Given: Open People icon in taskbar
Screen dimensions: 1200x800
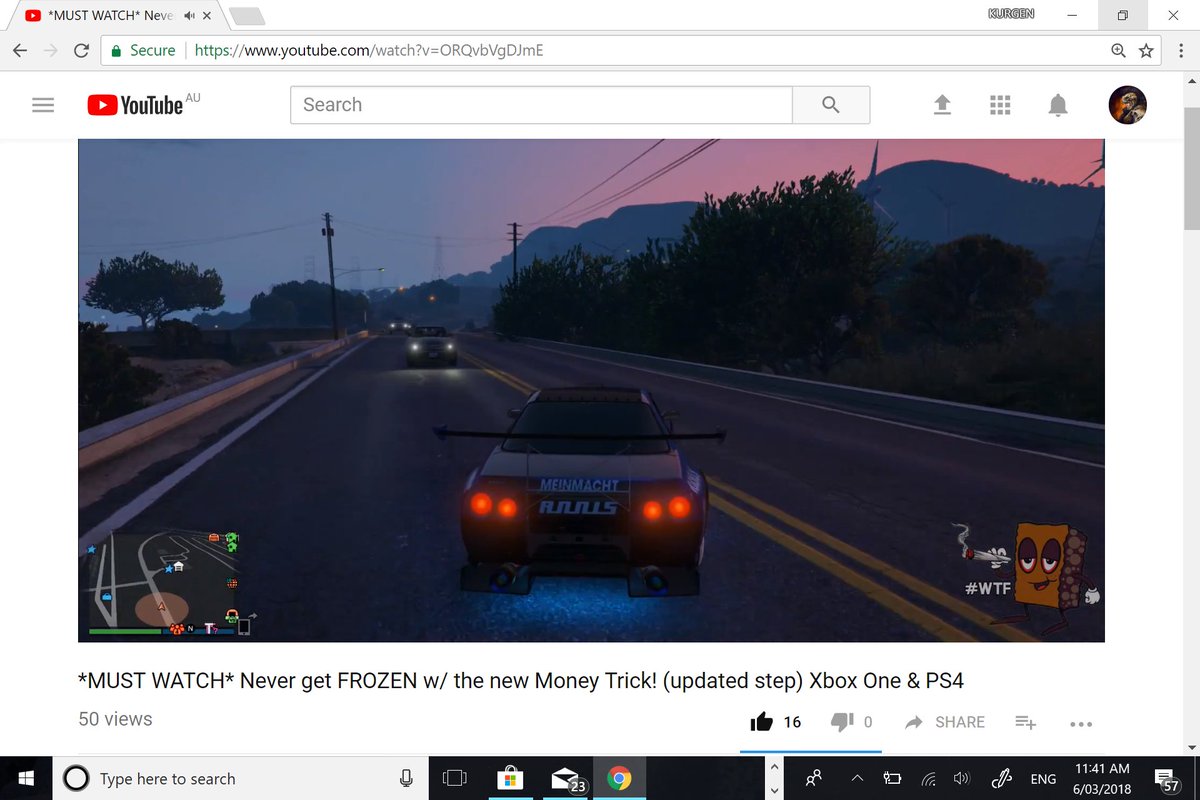Looking at the screenshot, I should pos(816,779).
